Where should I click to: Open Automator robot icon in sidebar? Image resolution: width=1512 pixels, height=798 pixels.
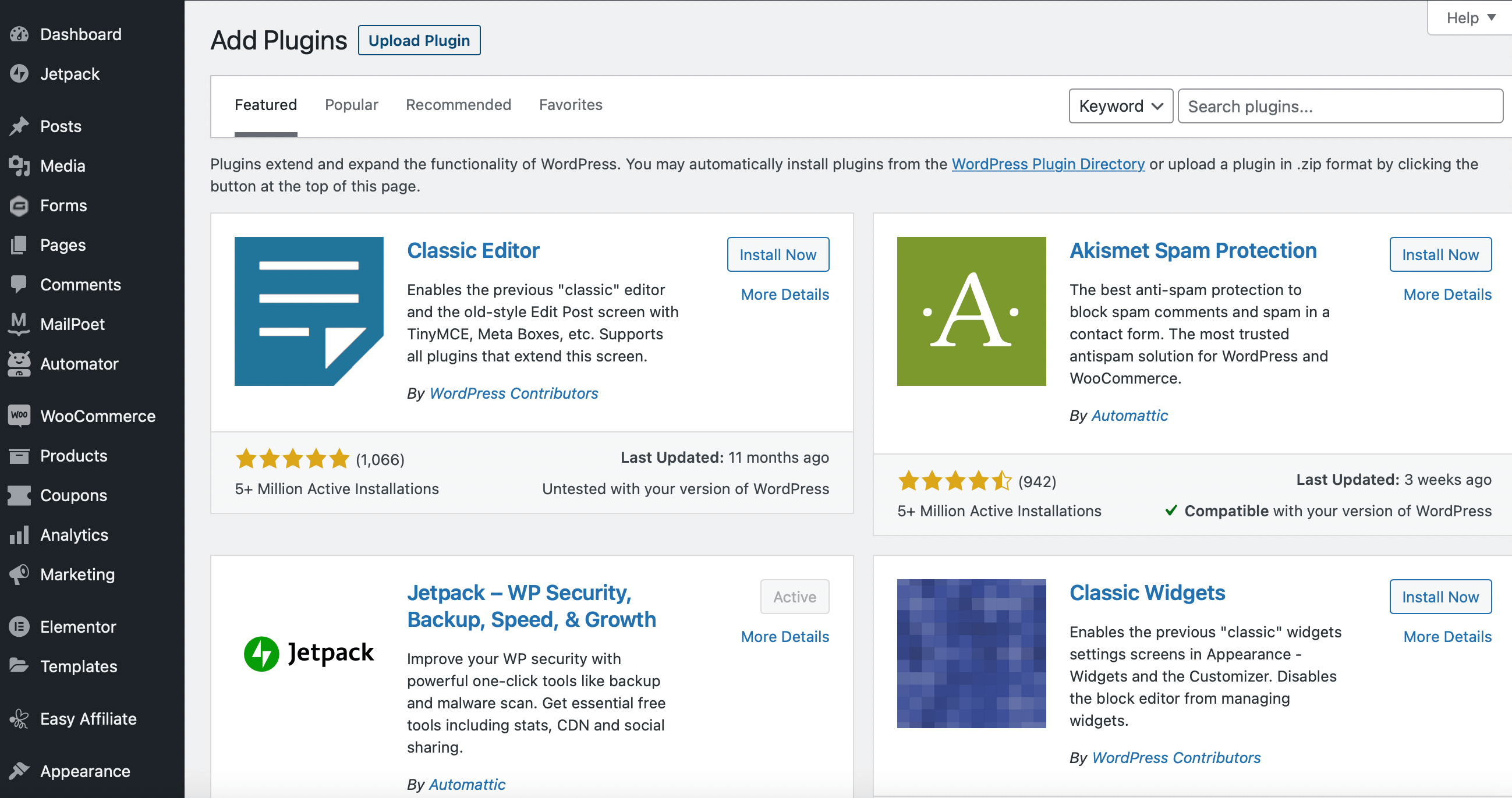pyautogui.click(x=19, y=364)
